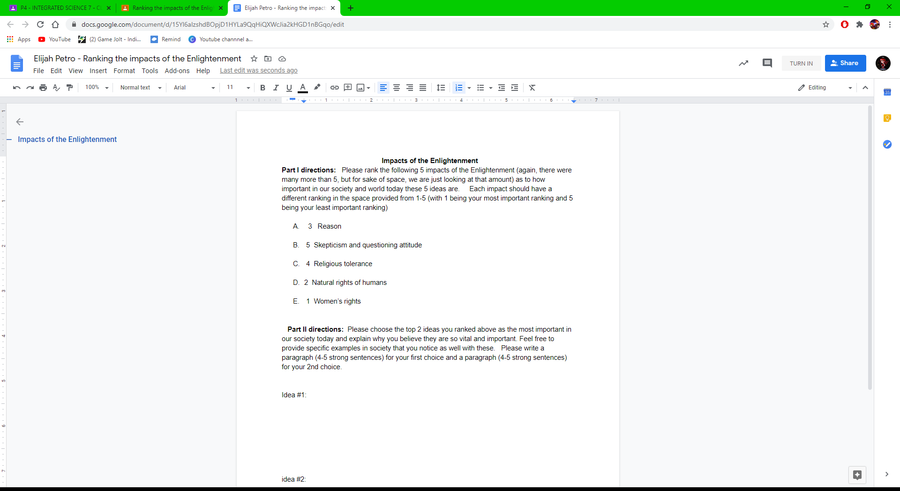This screenshot has width=900, height=491.
Task: Open spelling and grammar check icon
Action: point(56,88)
